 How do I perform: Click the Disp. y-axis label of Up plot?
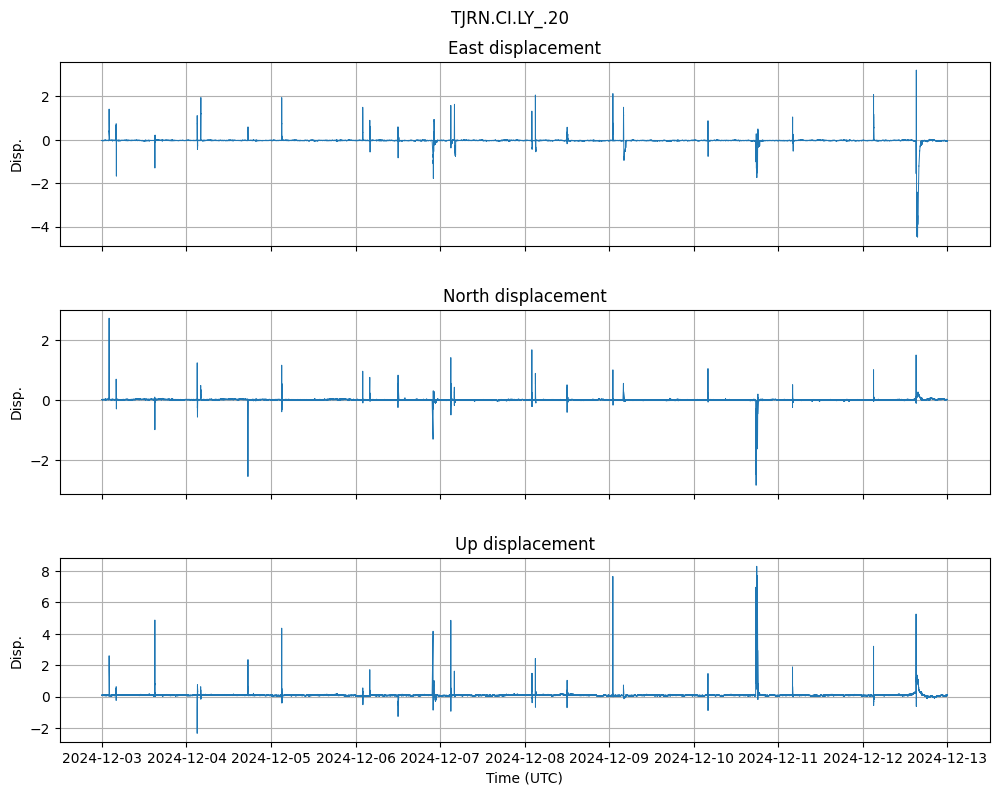coord(17,650)
